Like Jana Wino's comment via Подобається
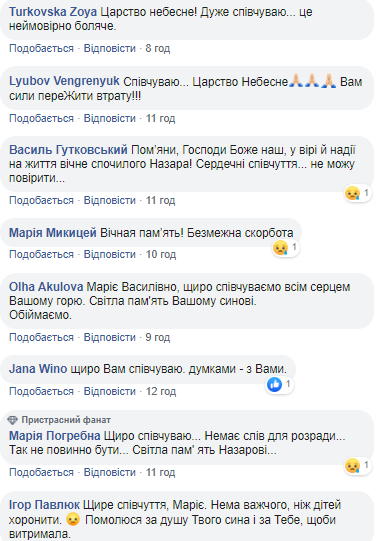390x541 pixels. [41, 391]
